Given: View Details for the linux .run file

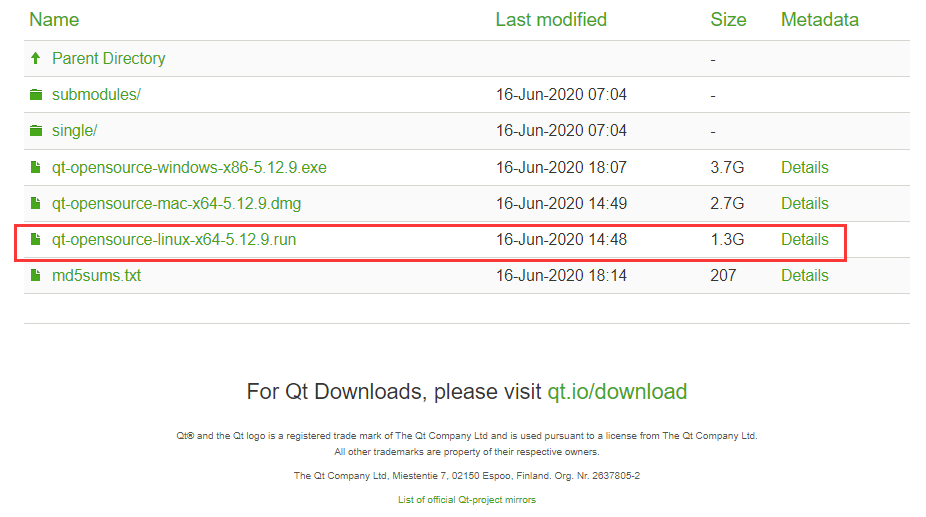Looking at the screenshot, I should (x=804, y=240).
